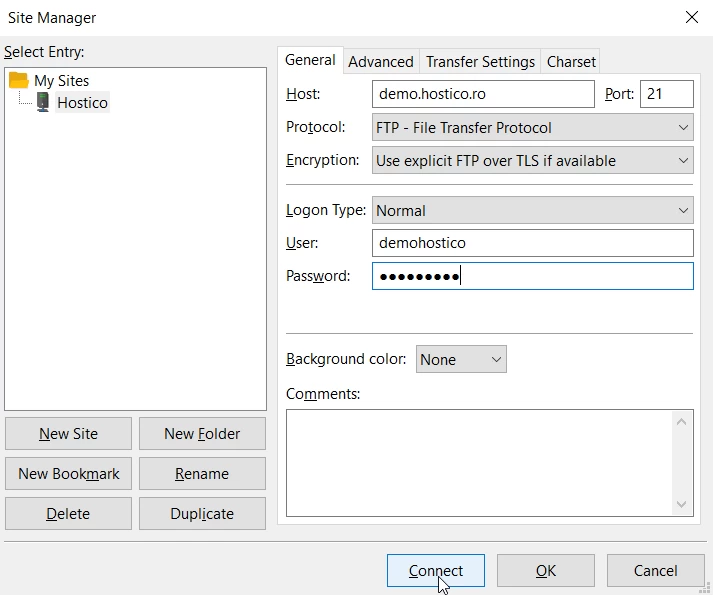The width and height of the screenshot is (713, 595).
Task: Choose a Background color from dropdown
Action: click(x=461, y=360)
